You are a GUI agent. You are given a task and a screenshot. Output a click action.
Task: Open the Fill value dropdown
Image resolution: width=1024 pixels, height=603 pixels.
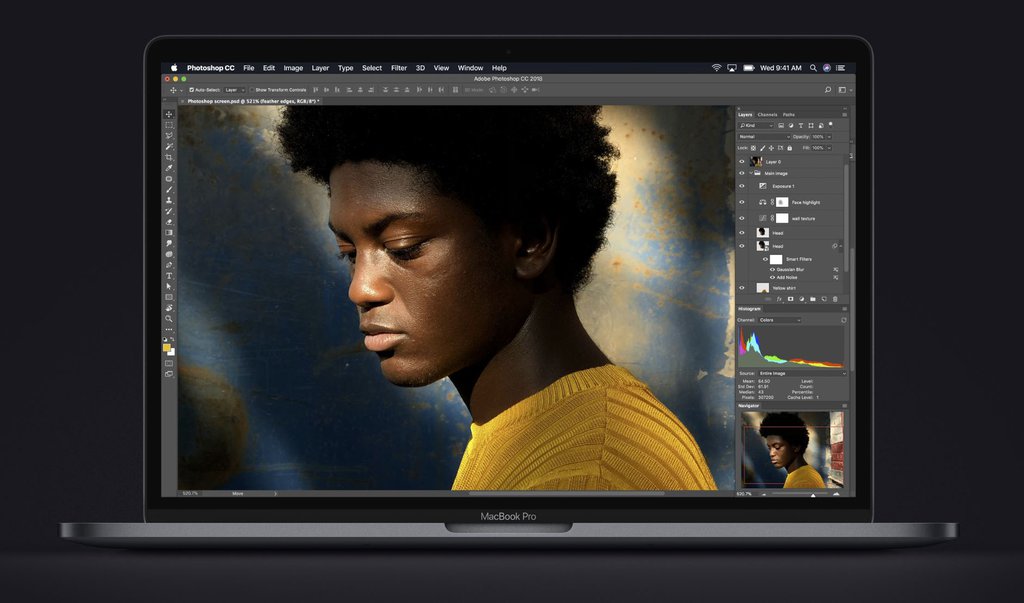(829, 148)
